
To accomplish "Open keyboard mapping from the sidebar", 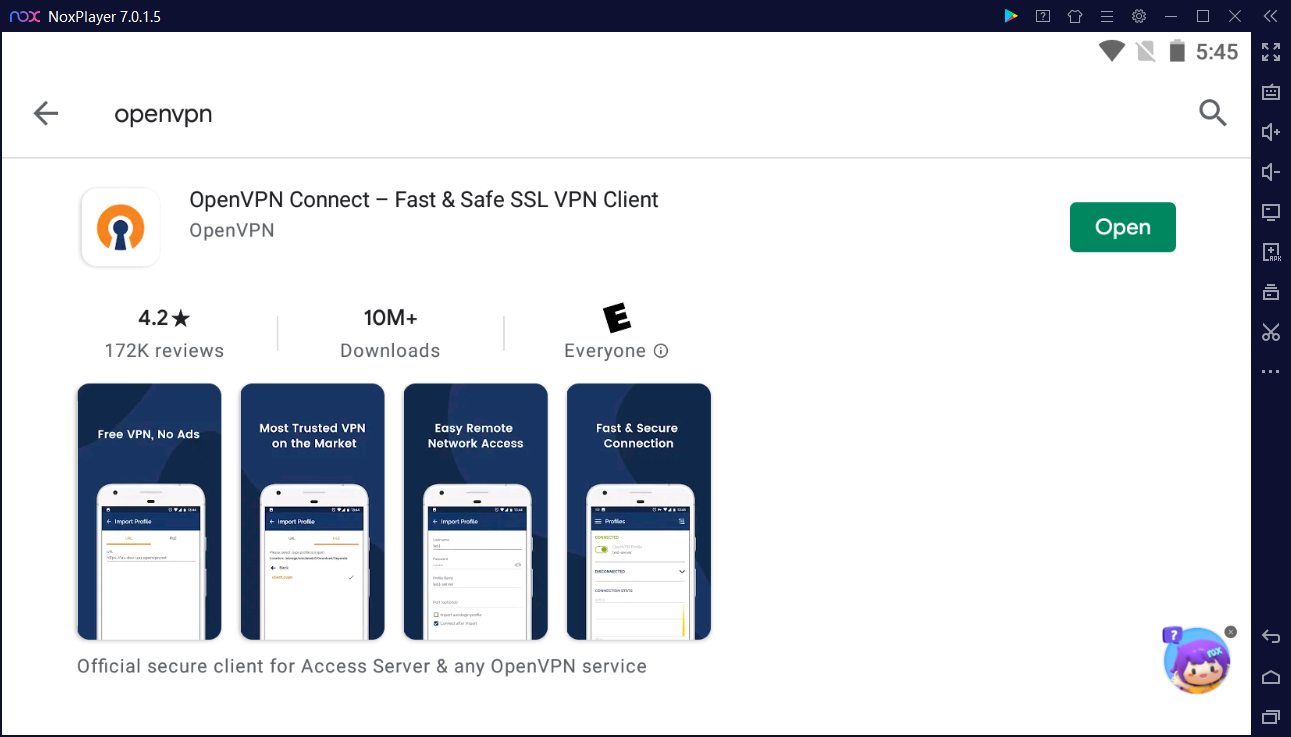I will pyautogui.click(x=1271, y=92).
